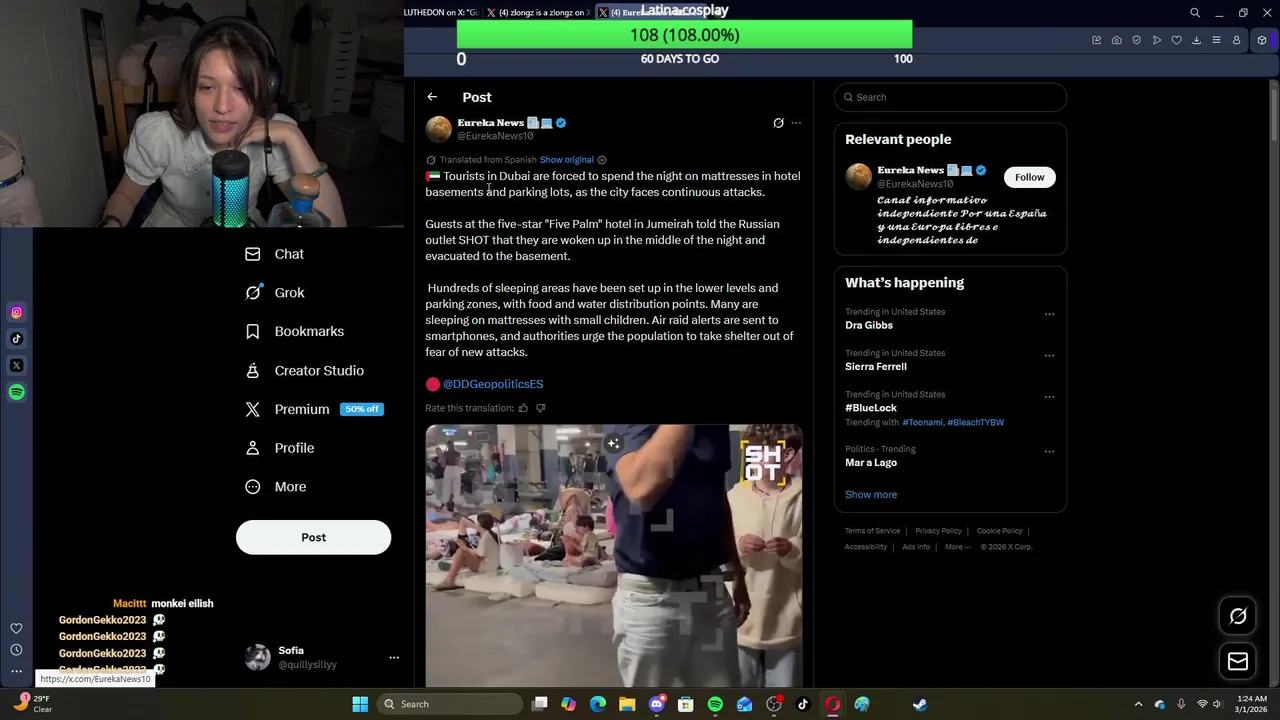Open Spotify from taskbar
The width and height of the screenshot is (1280, 720).
715,704
